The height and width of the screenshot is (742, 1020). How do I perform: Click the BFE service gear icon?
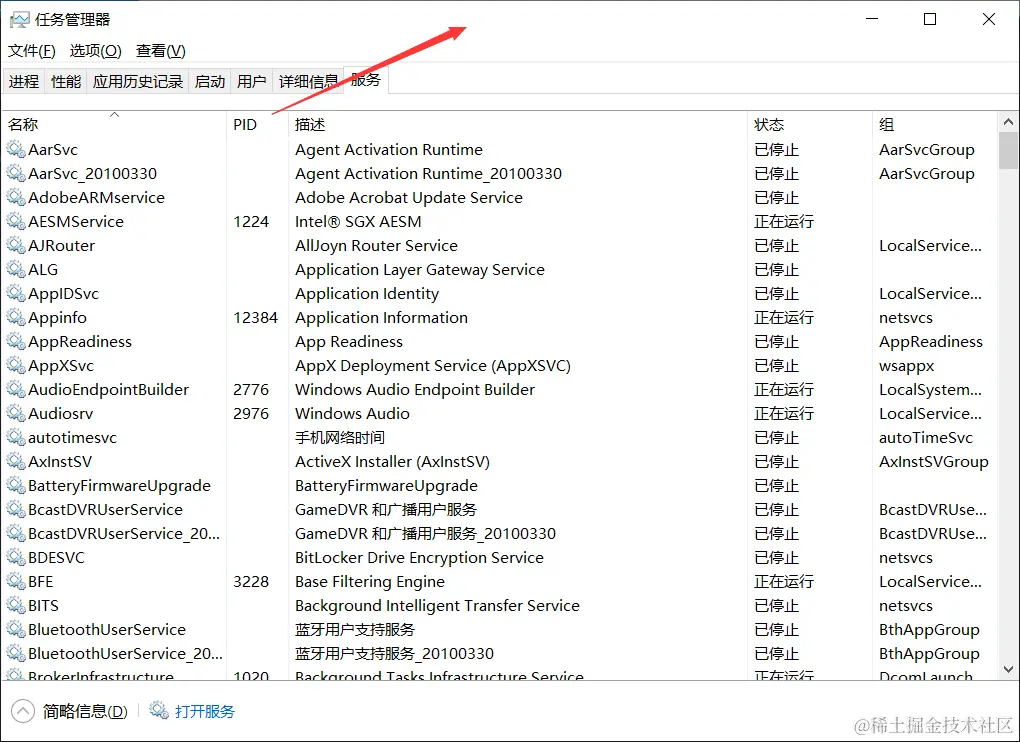16,582
